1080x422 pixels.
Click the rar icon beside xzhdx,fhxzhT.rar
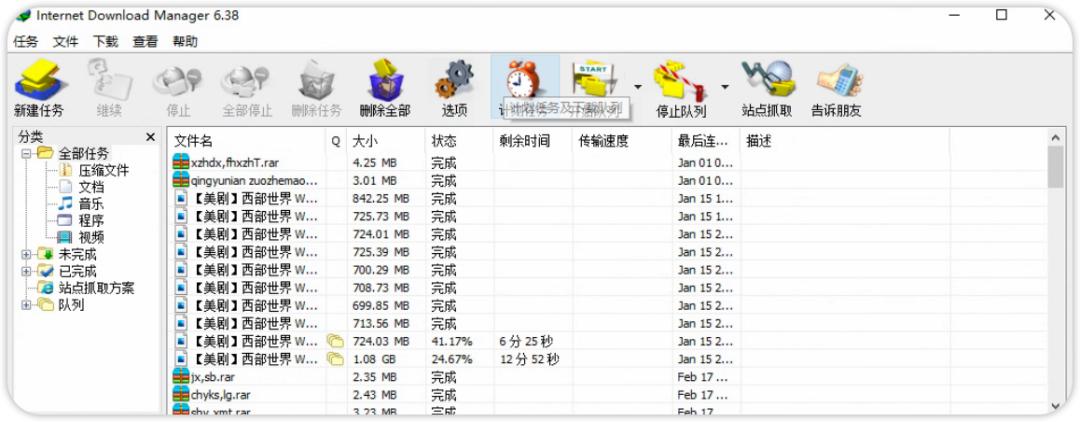(180, 163)
